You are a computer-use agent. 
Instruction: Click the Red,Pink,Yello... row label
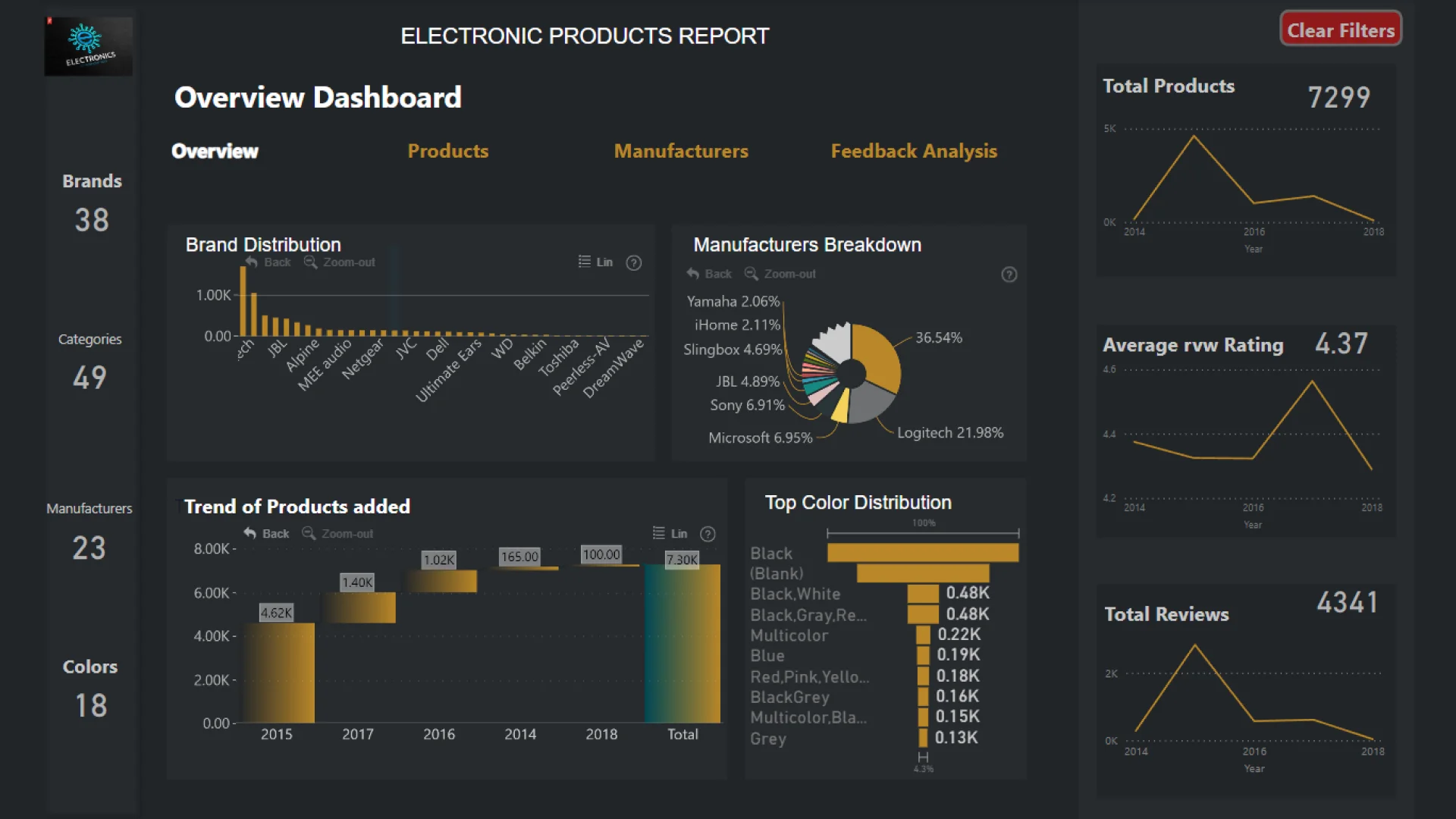[x=810, y=676]
